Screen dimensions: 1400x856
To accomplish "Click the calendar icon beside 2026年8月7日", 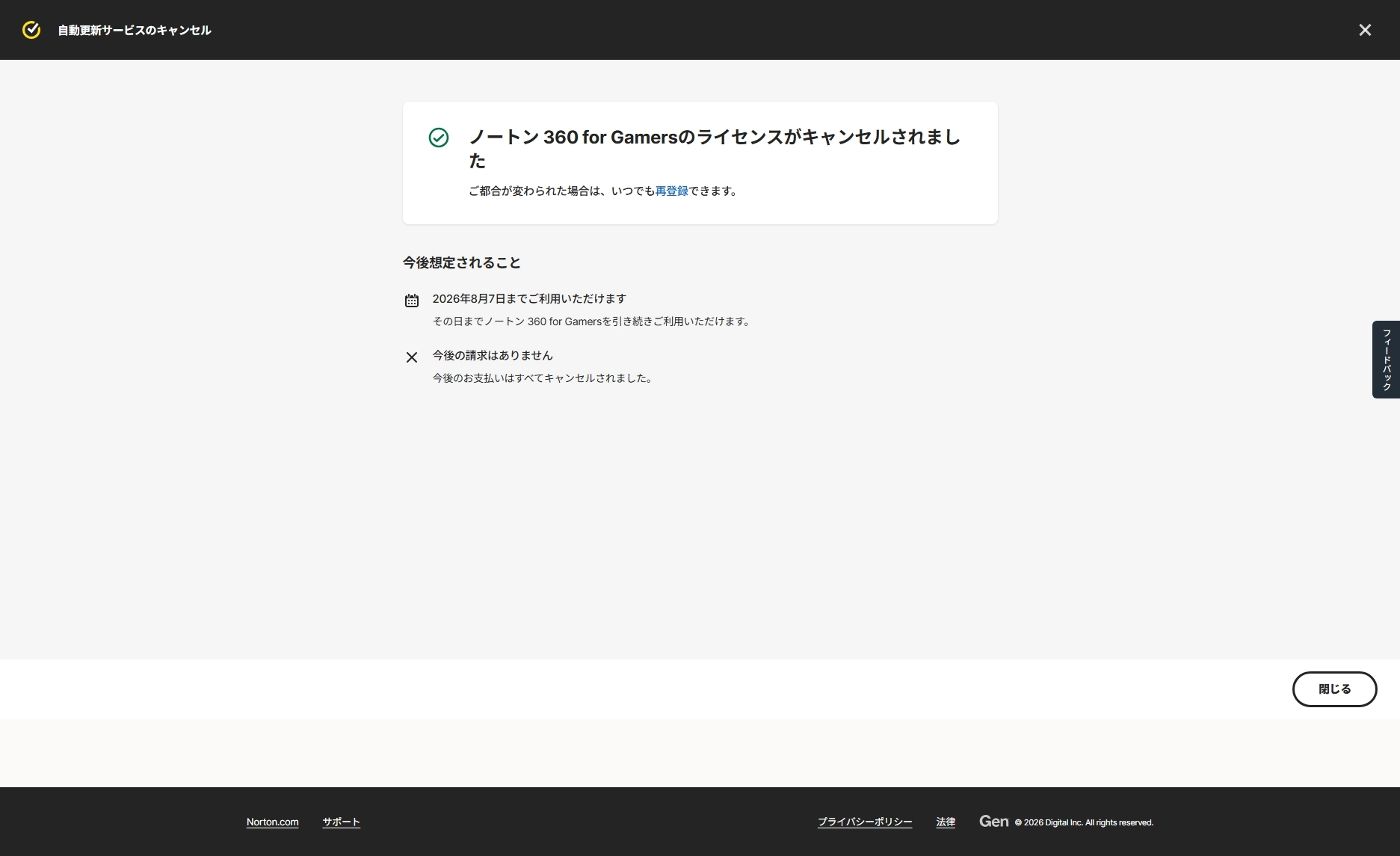I will pyautogui.click(x=412, y=301).
